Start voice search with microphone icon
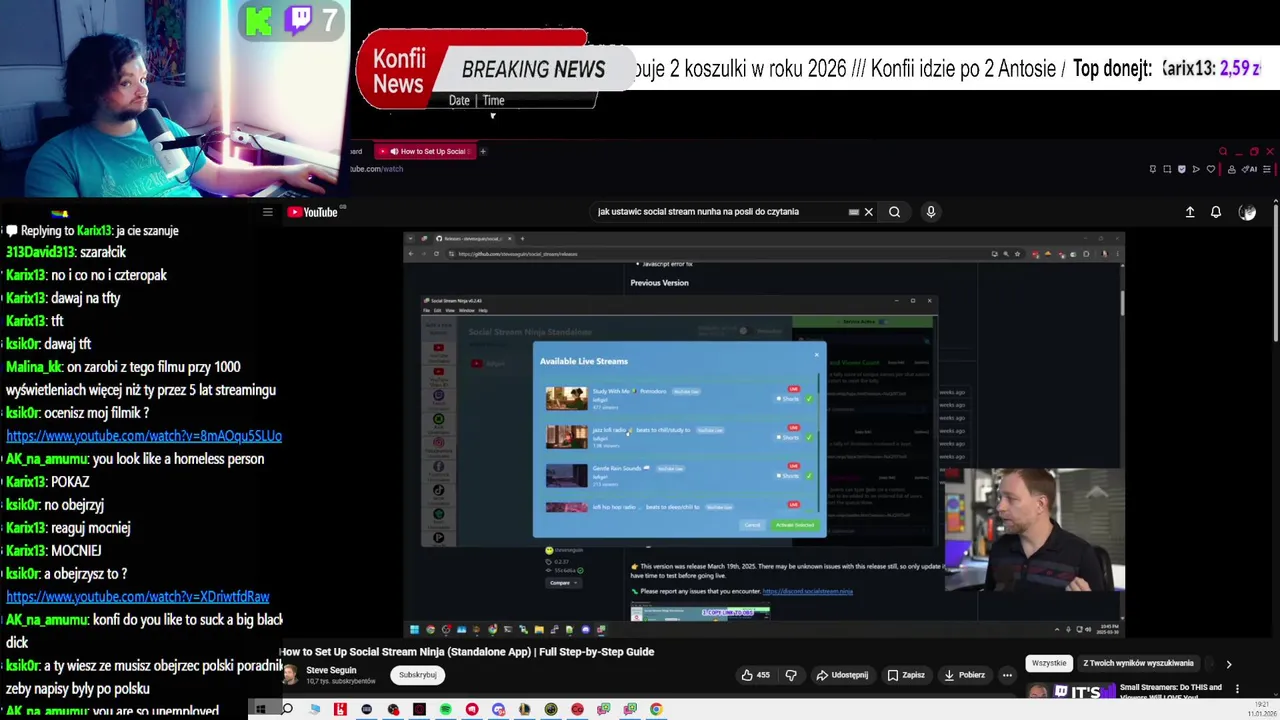Screen dimensions: 1280x720 click(930, 212)
